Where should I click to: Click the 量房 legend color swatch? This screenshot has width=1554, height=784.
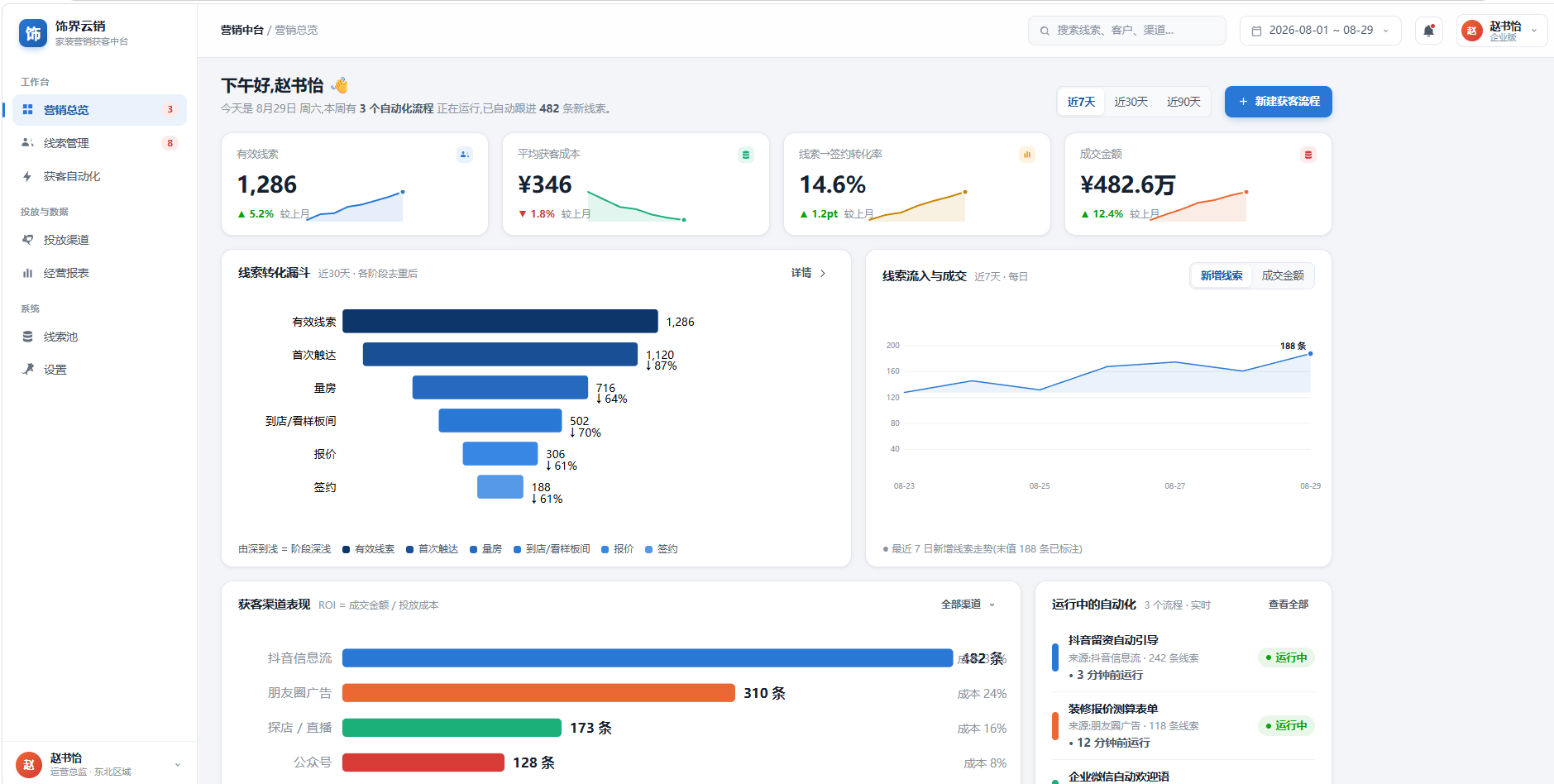point(473,549)
